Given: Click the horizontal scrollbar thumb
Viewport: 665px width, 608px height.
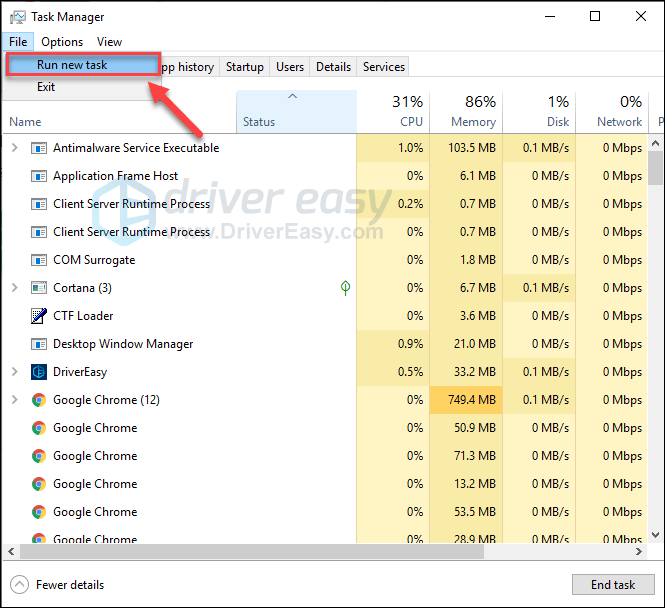Looking at the screenshot, I should click(252, 552).
